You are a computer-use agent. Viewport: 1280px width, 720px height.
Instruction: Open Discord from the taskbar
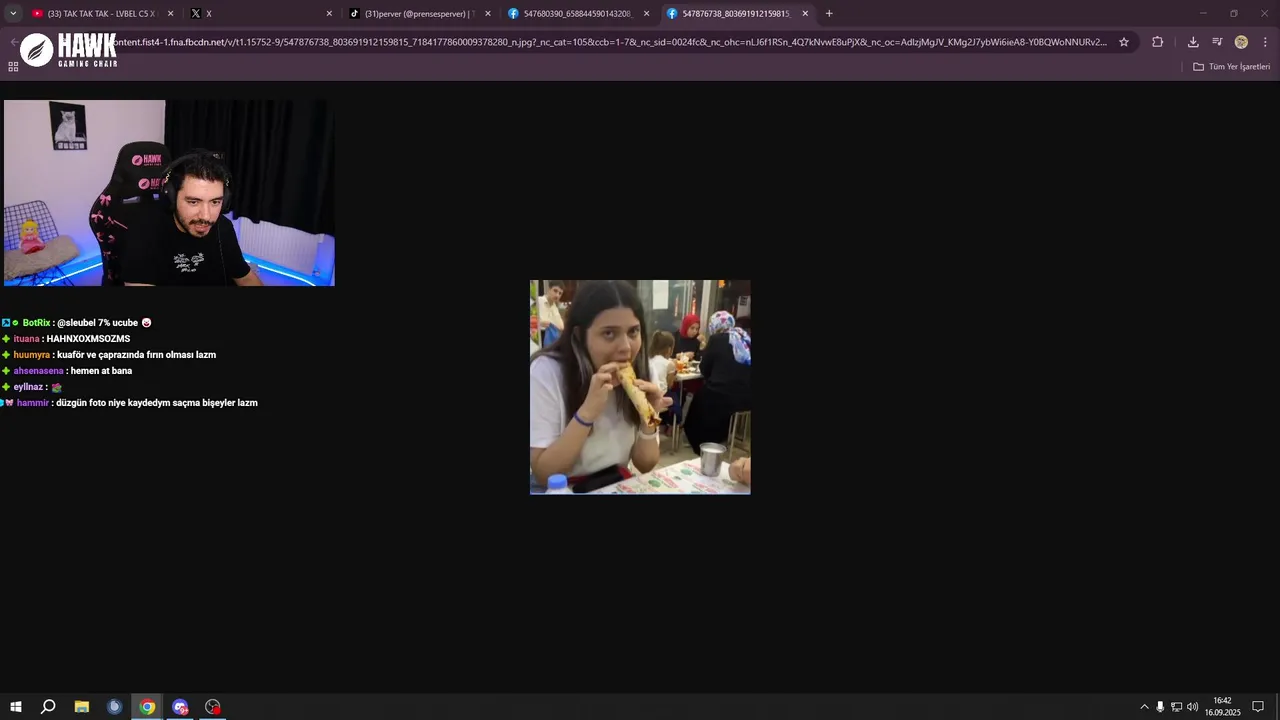pos(180,707)
